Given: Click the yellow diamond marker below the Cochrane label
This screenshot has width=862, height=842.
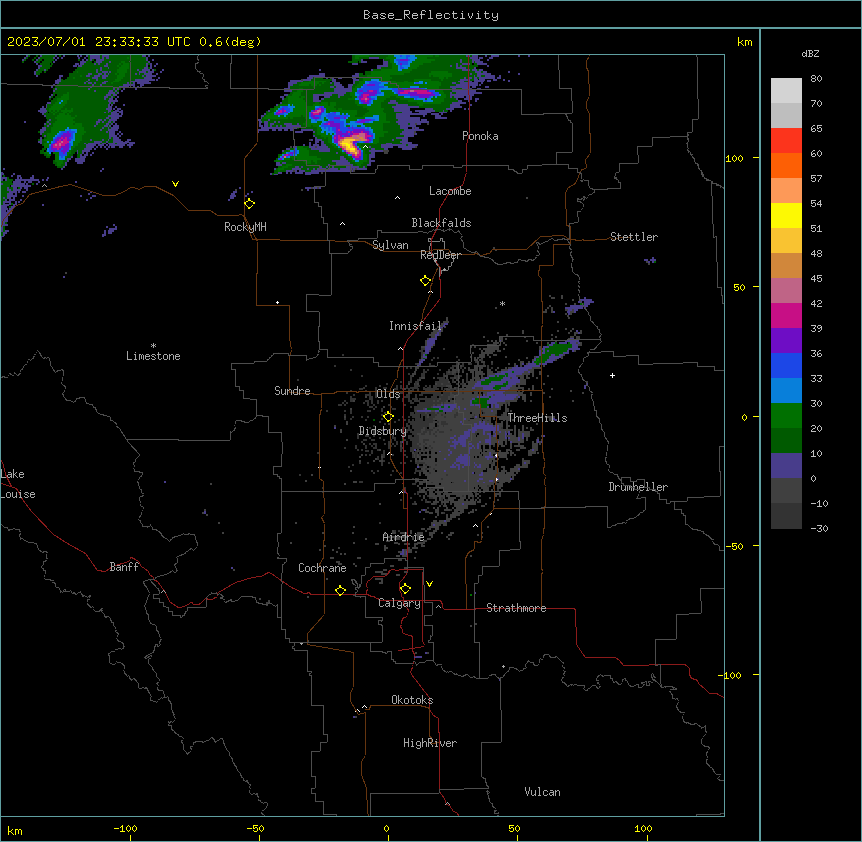Looking at the screenshot, I should pyautogui.click(x=340, y=590).
